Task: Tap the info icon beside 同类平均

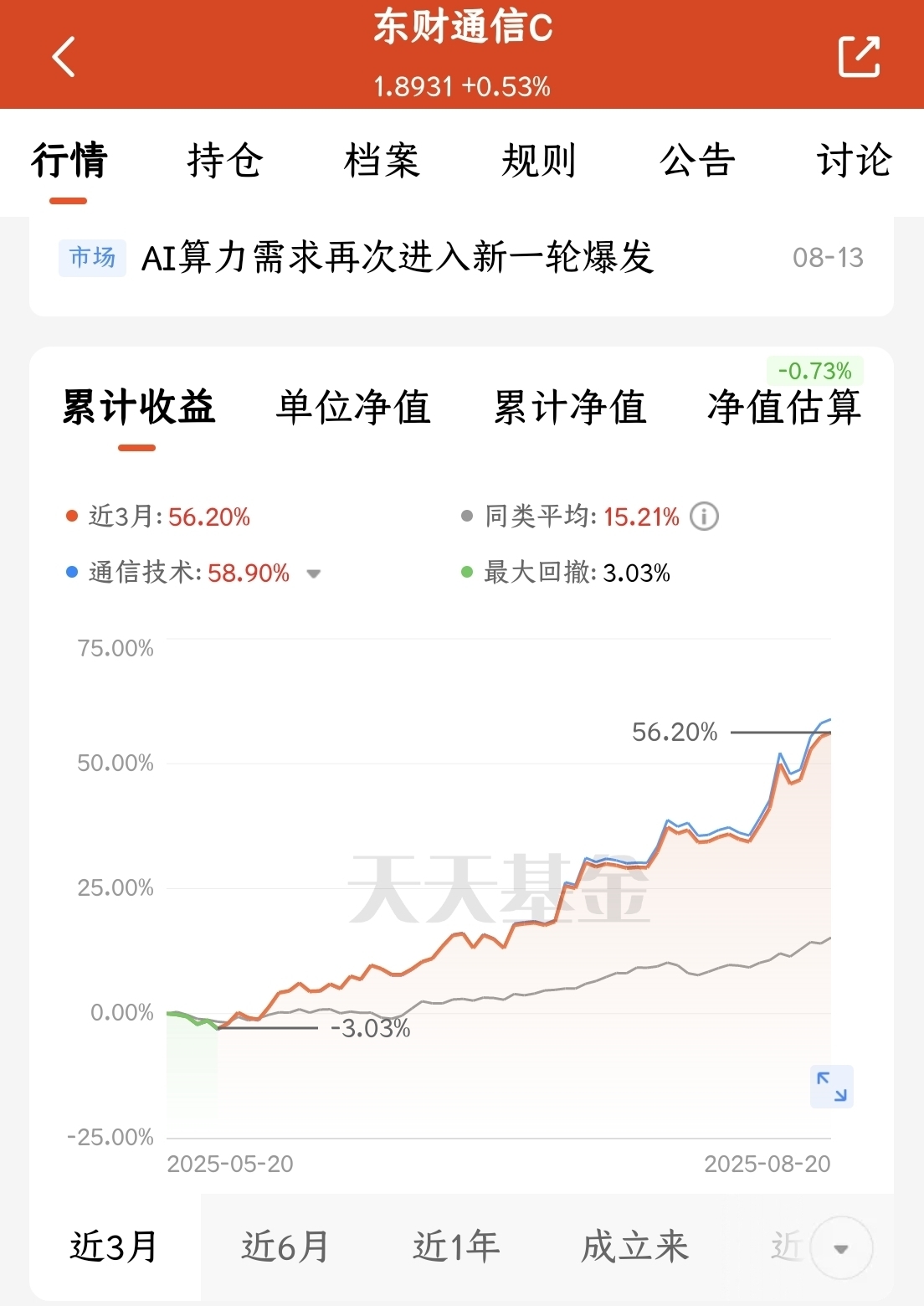Action: coord(704,517)
